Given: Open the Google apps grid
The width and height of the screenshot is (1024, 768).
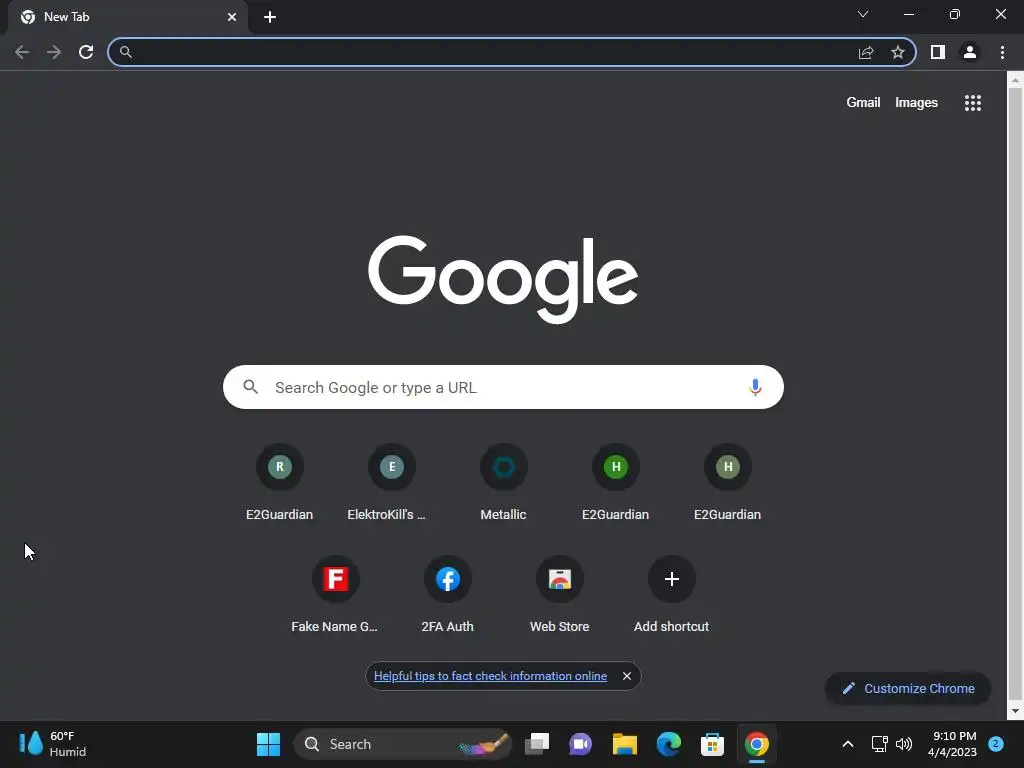Looking at the screenshot, I should pyautogui.click(x=973, y=103).
